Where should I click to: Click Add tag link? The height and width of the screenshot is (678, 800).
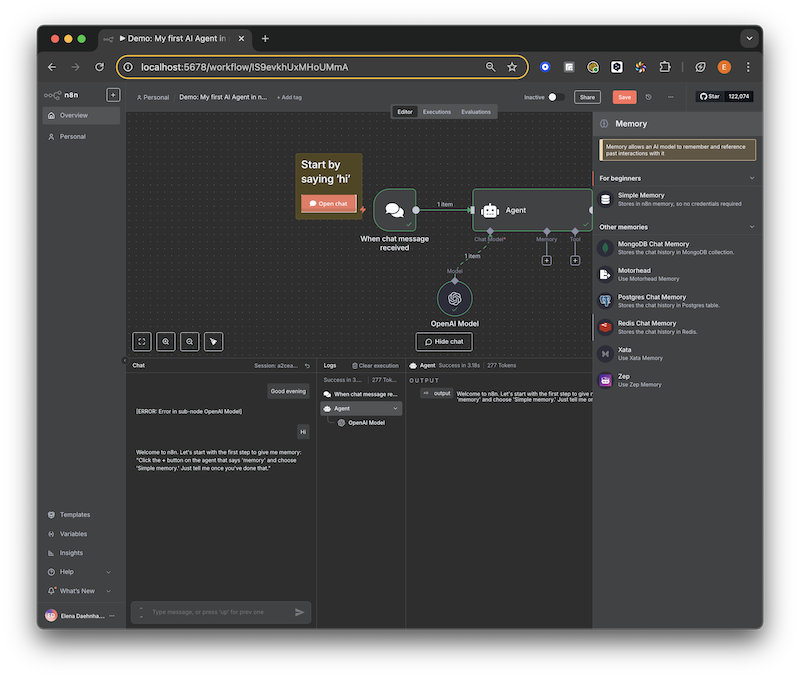pos(289,97)
